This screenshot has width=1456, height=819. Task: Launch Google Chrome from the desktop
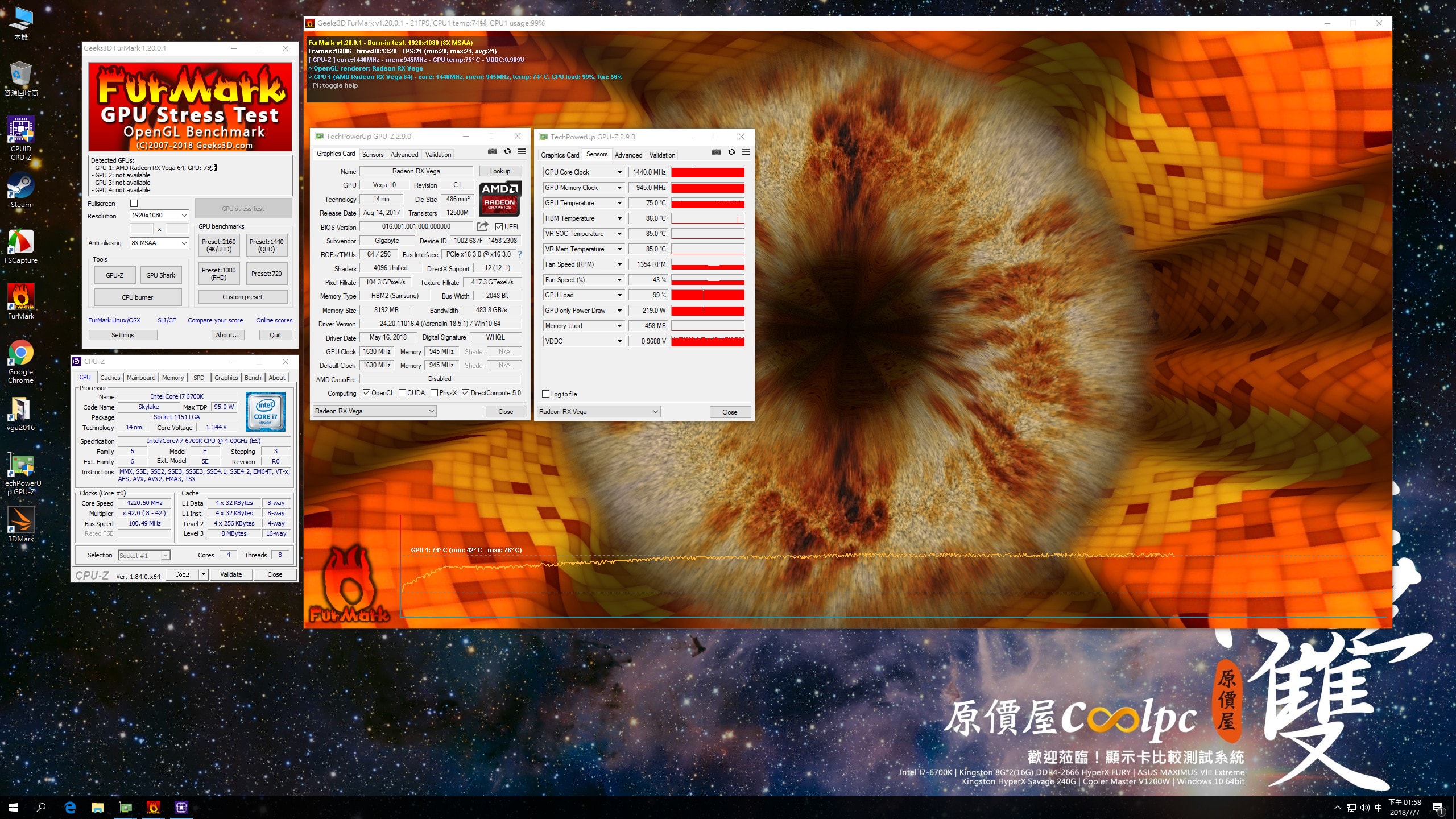tap(21, 362)
